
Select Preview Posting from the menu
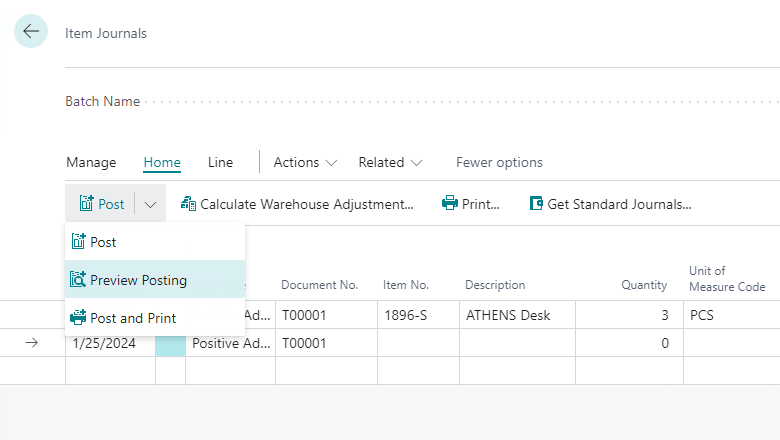point(138,280)
